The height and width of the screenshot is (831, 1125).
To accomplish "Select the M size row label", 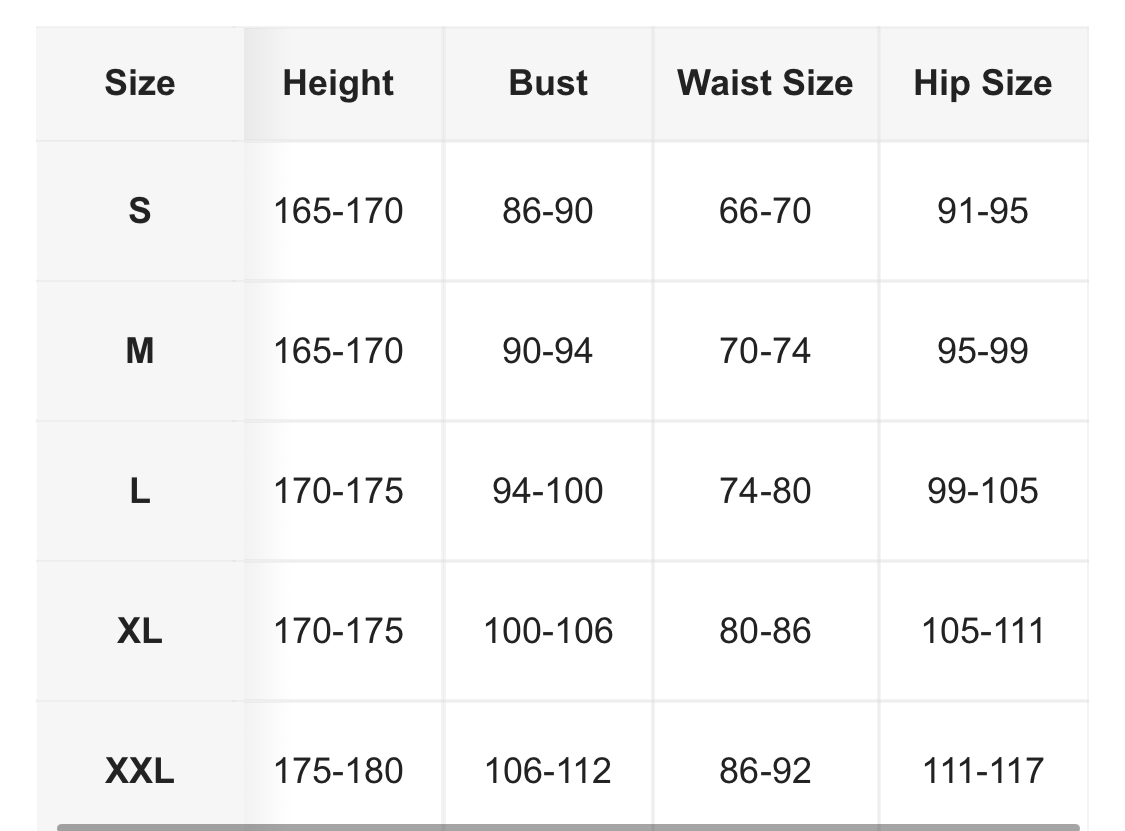I will pyautogui.click(x=140, y=351).
